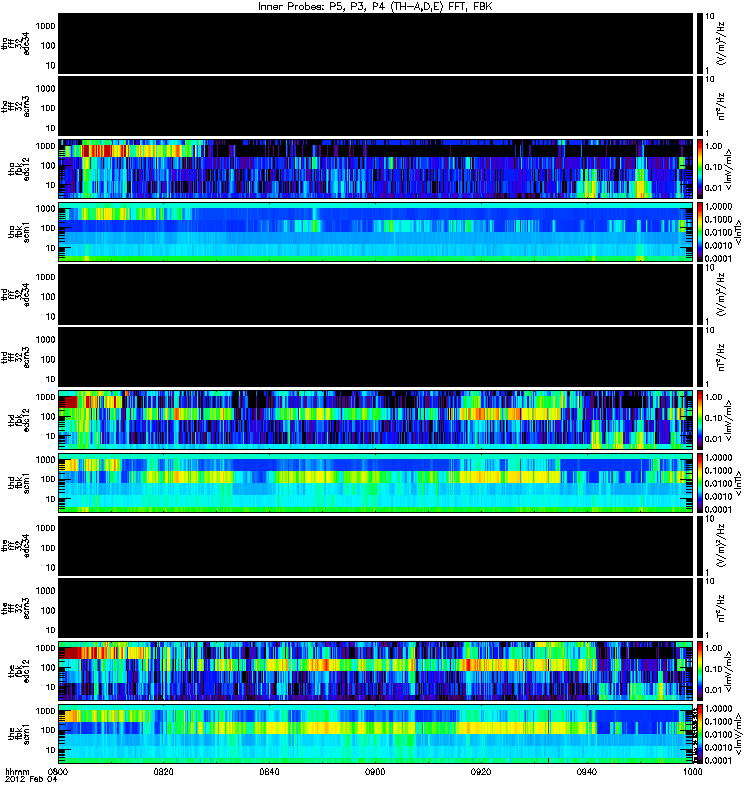Select the the fbk scm1 spectrogram panel
750x800 pixels.
click(x=376, y=734)
